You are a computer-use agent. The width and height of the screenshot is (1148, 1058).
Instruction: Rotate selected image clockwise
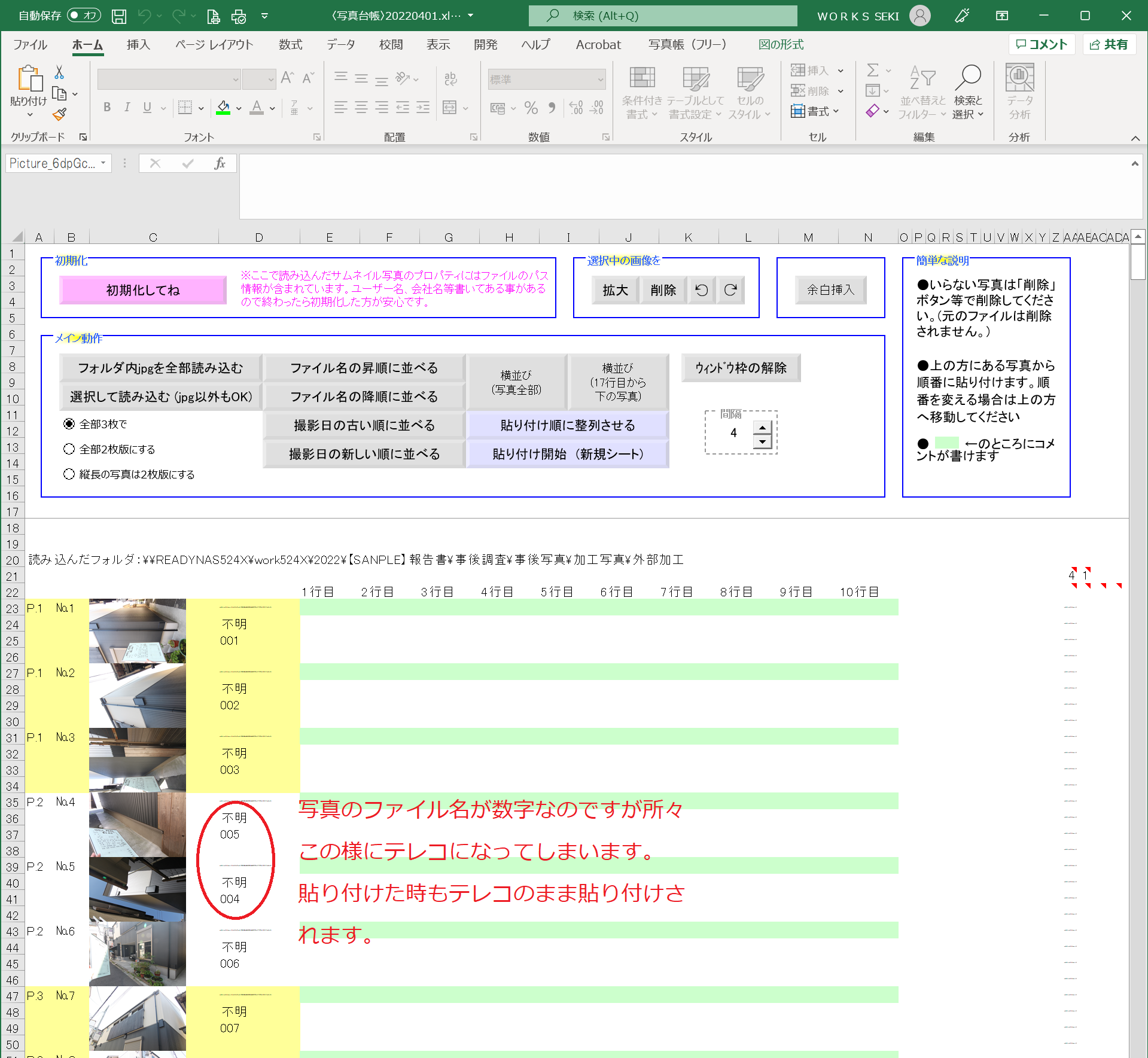coord(730,290)
